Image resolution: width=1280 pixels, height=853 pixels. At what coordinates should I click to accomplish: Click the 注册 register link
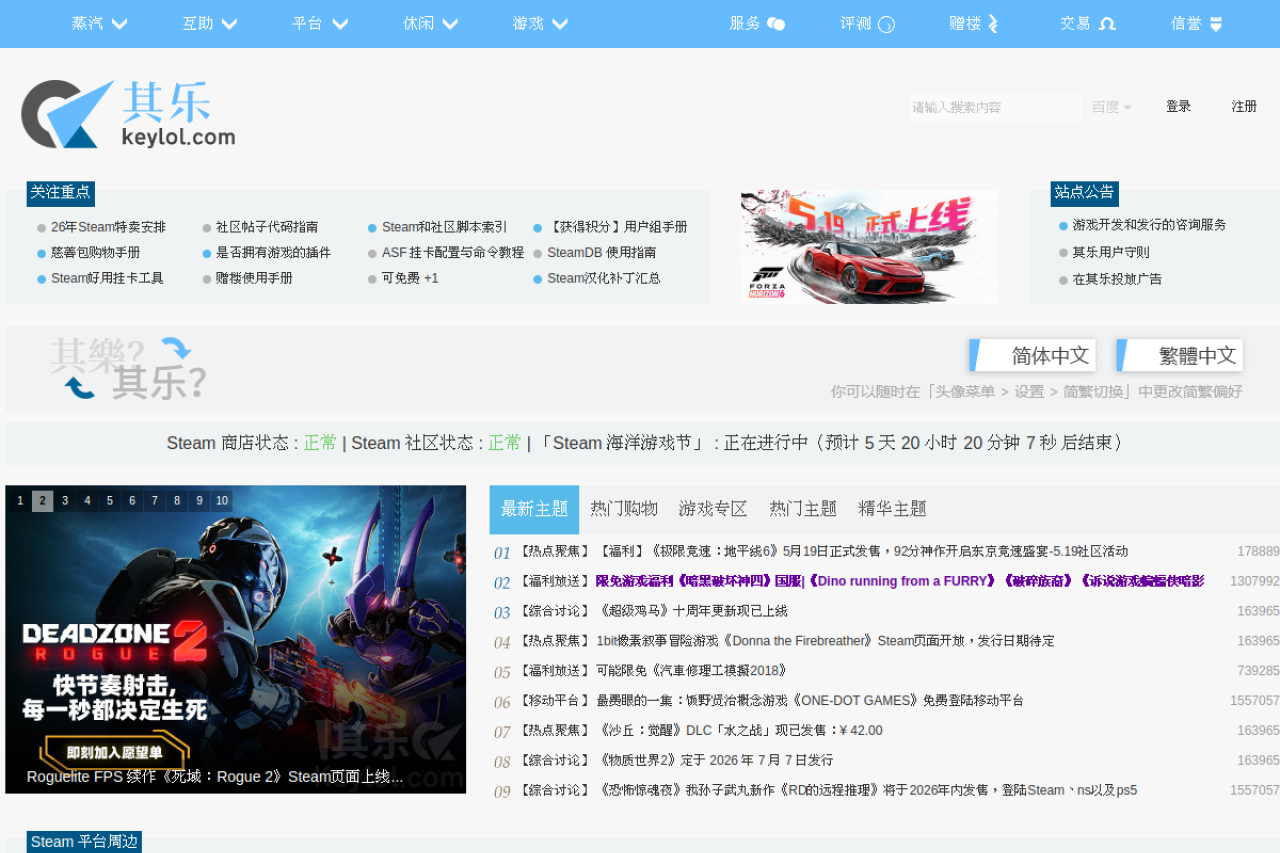point(1244,106)
